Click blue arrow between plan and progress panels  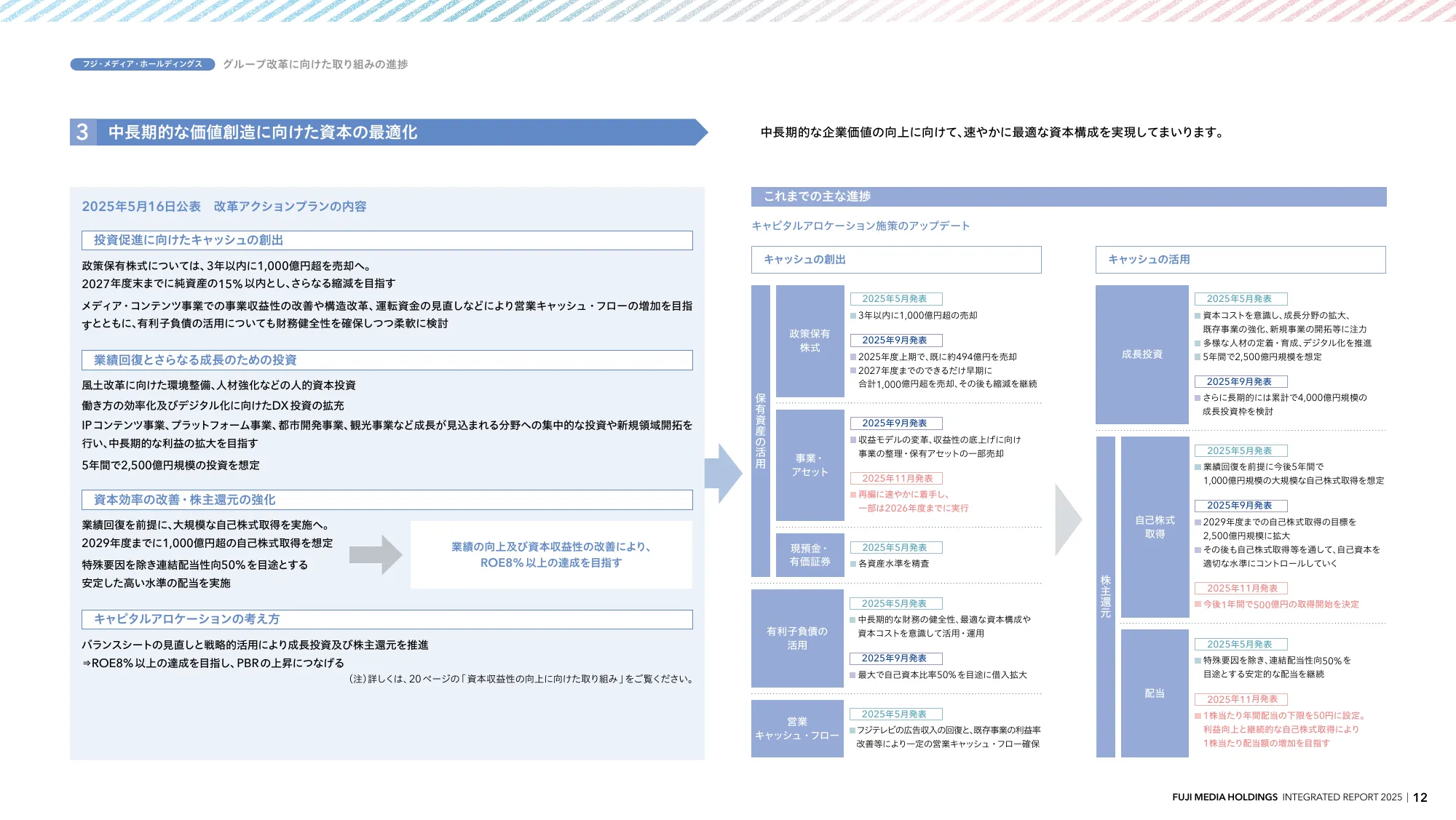(x=723, y=473)
